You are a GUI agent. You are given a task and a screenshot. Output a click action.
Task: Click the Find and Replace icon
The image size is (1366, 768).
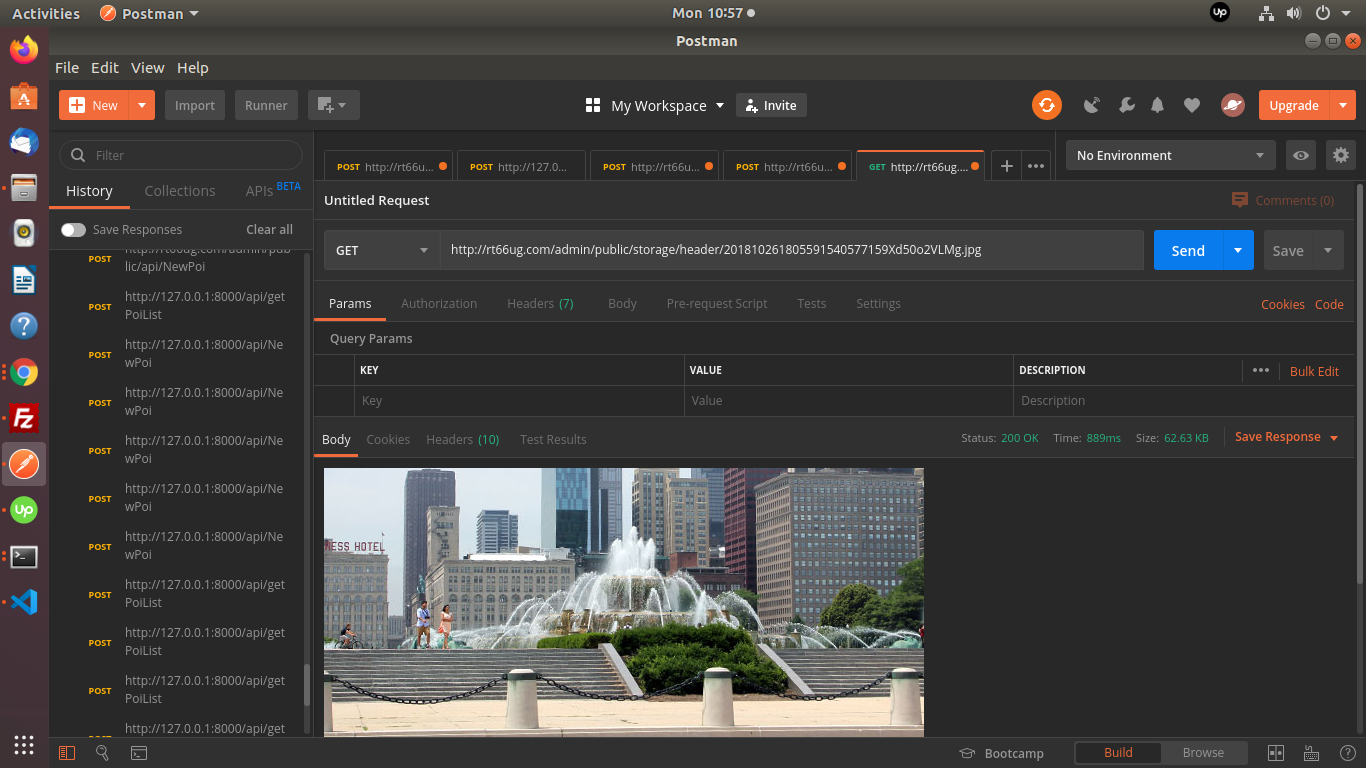tap(102, 753)
